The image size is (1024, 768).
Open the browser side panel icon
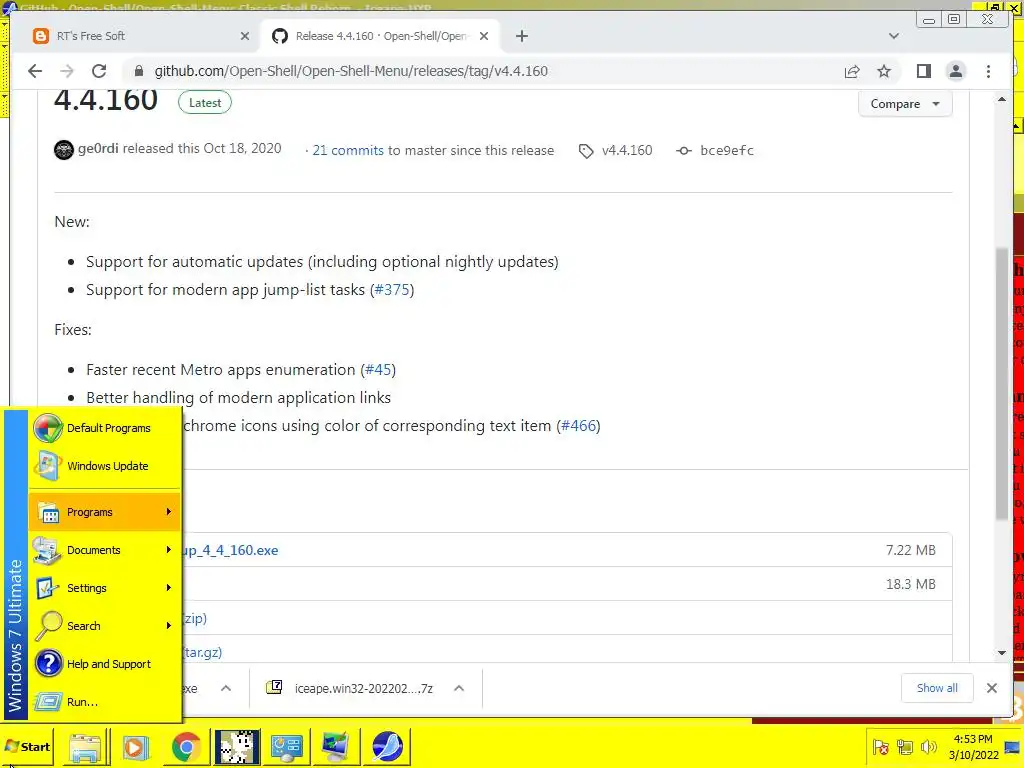point(923,71)
